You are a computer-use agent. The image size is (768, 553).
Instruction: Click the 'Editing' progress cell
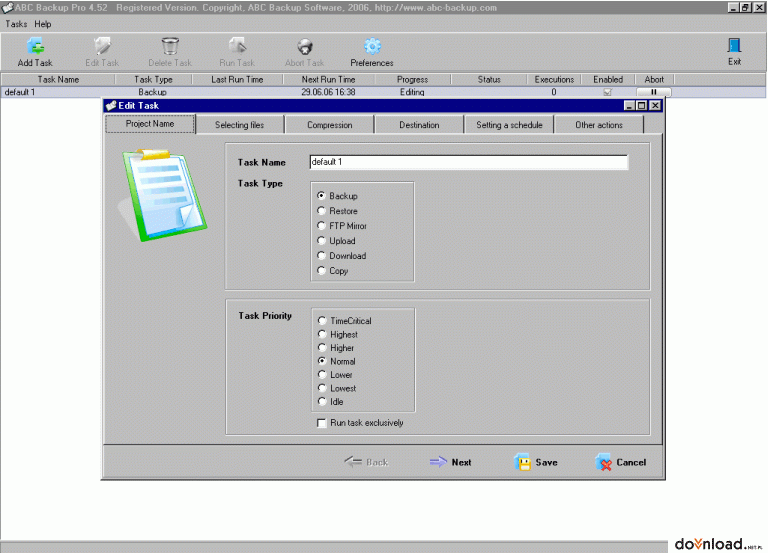(412, 92)
